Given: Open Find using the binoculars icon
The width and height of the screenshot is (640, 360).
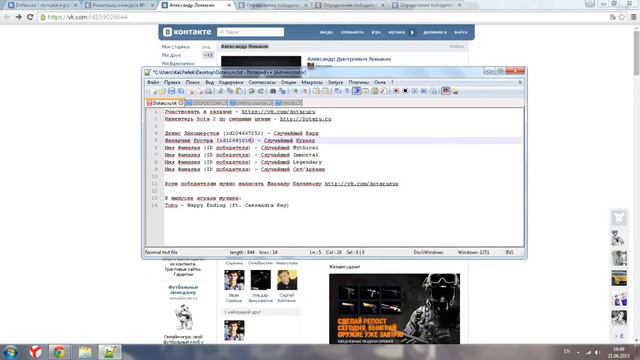Looking at the screenshot, I should [x=273, y=91].
